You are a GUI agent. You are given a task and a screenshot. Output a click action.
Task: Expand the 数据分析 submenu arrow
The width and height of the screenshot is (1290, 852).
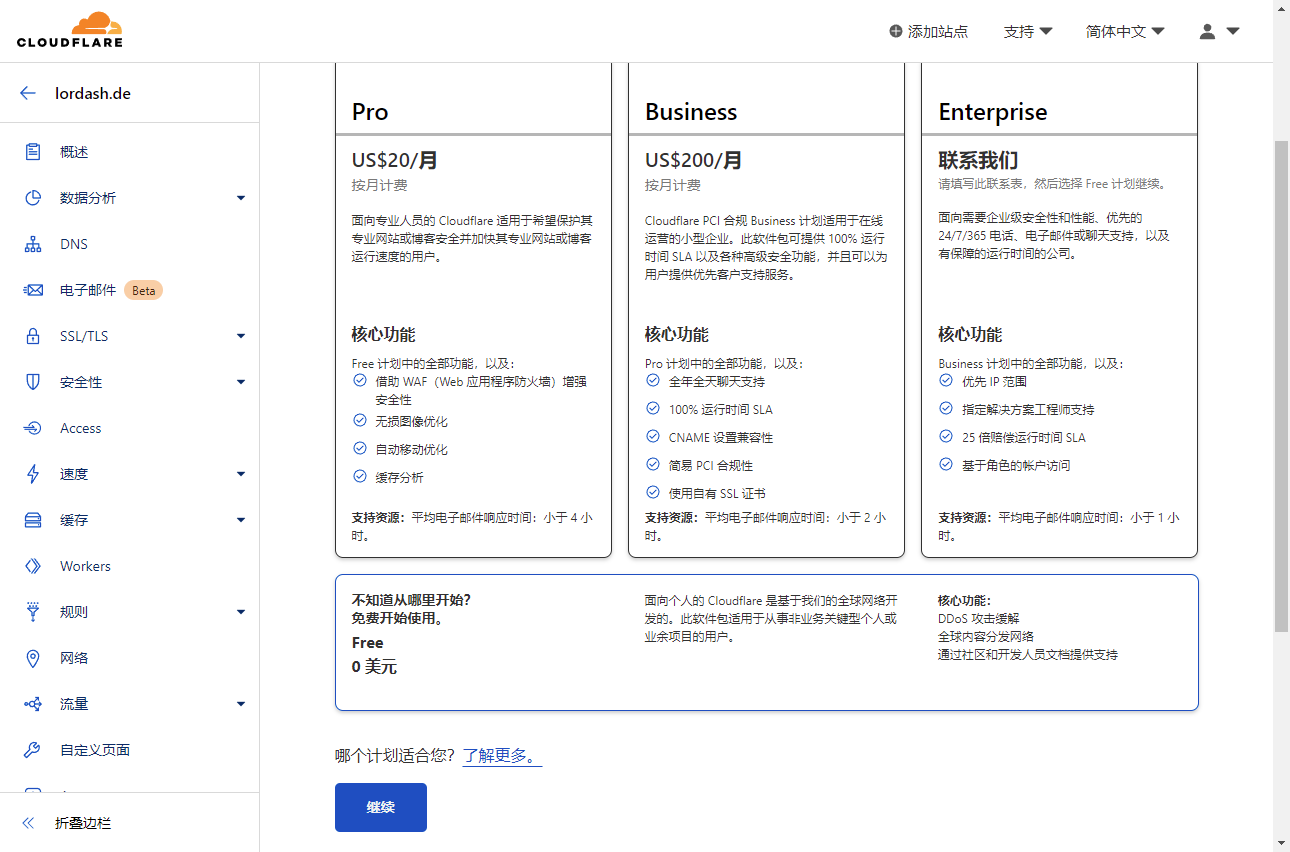click(241, 198)
